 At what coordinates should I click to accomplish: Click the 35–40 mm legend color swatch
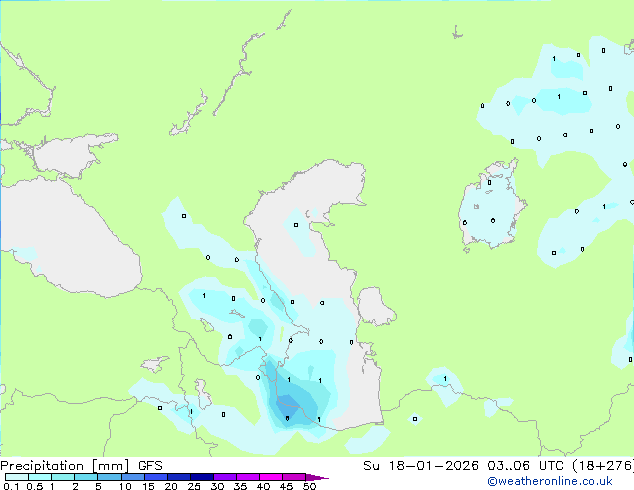click(x=248, y=477)
